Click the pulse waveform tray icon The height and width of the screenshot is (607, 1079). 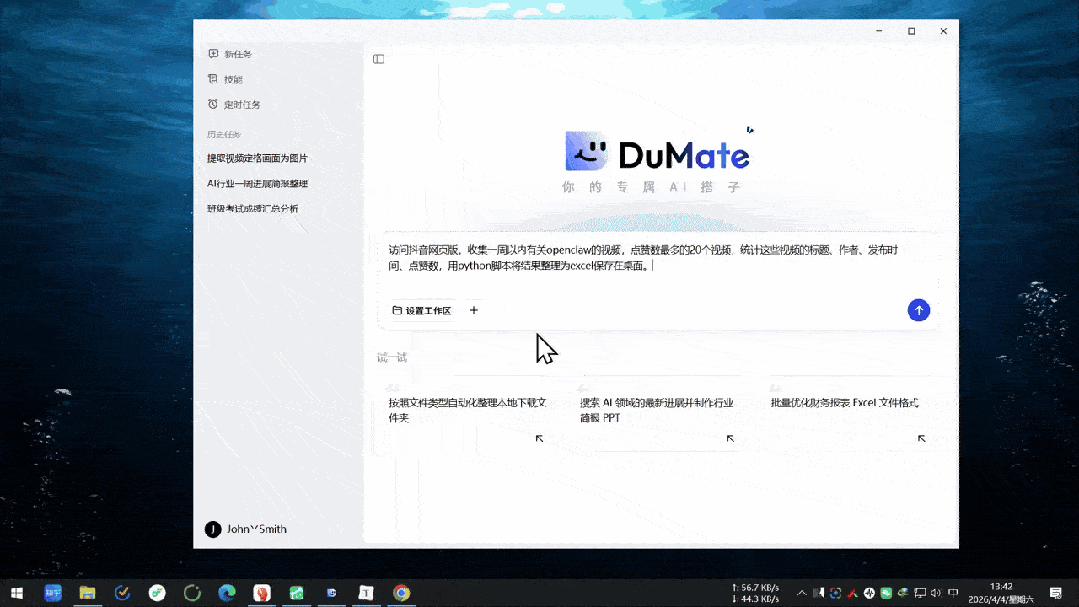[869, 593]
